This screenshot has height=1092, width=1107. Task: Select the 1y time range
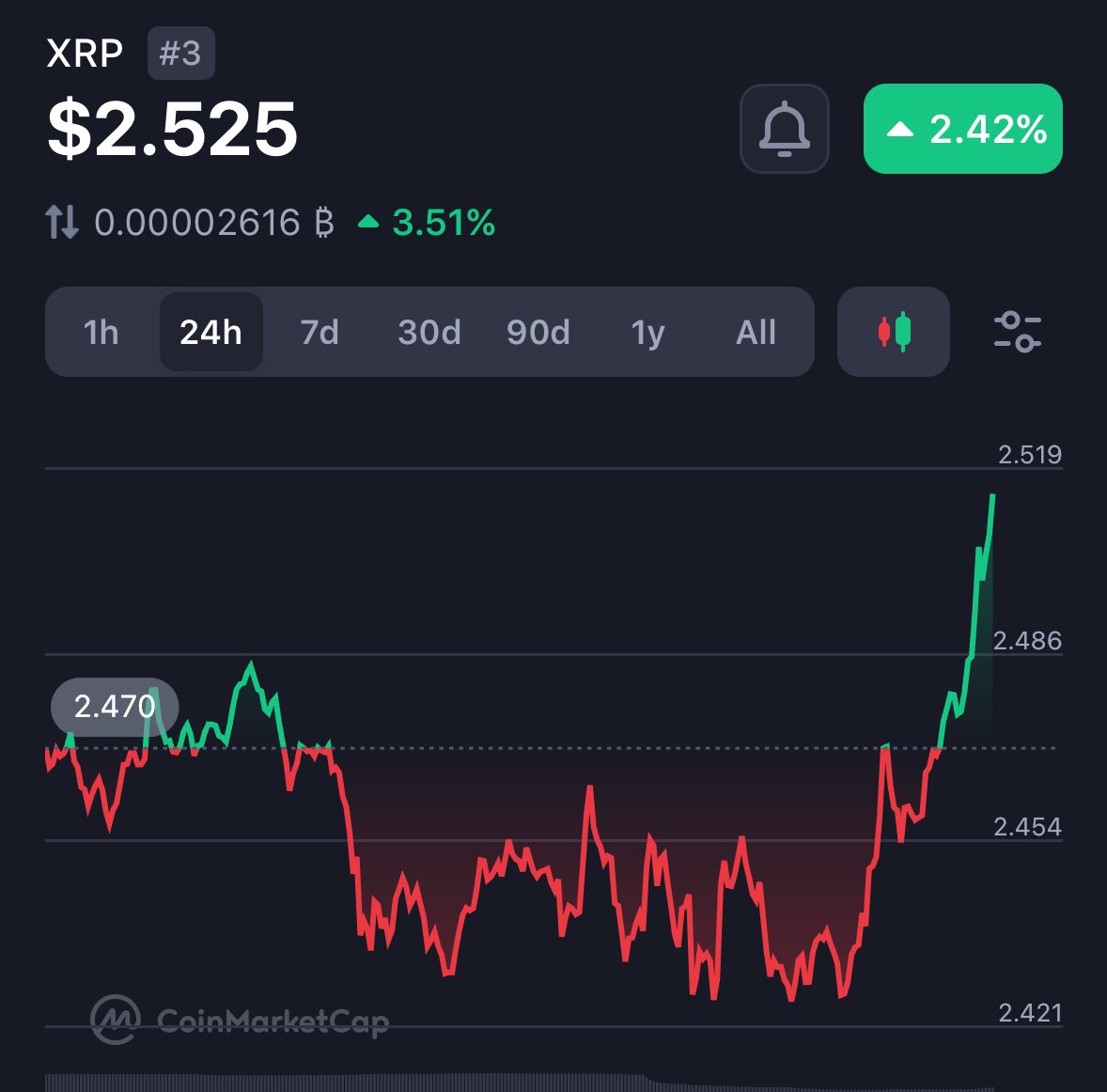pyautogui.click(x=647, y=332)
